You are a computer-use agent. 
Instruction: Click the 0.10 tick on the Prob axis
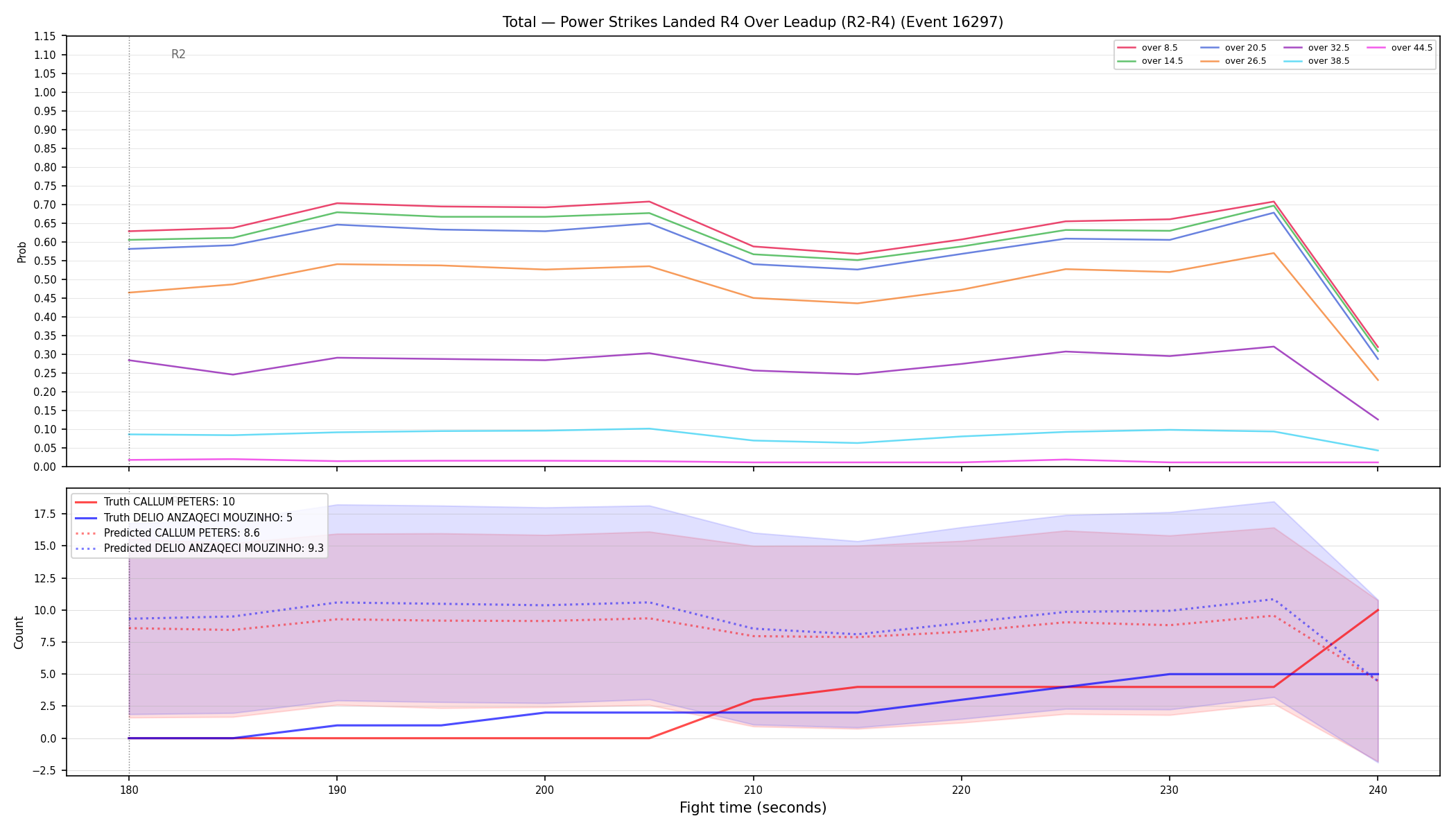[x=46, y=430]
